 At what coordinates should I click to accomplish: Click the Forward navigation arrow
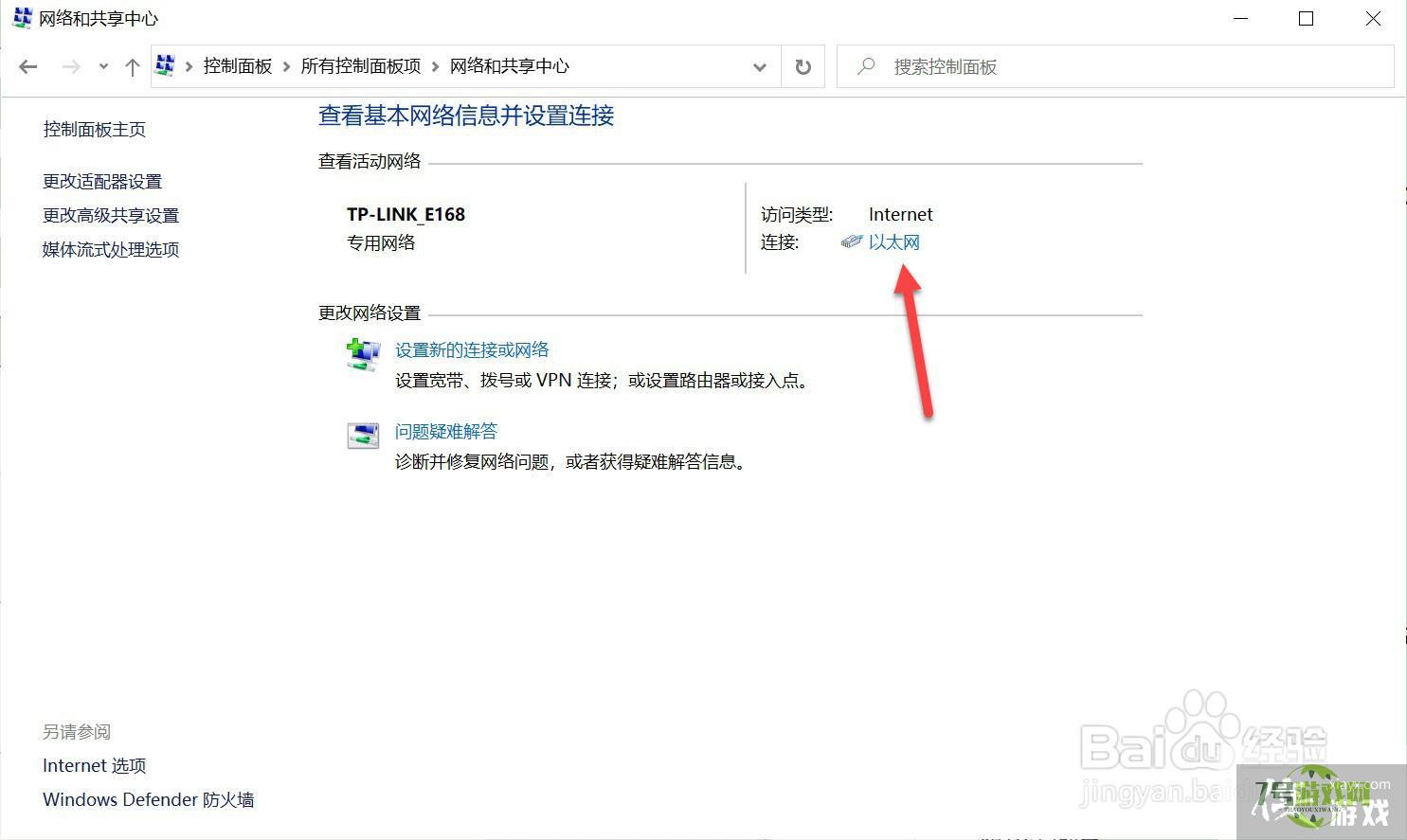coord(70,66)
